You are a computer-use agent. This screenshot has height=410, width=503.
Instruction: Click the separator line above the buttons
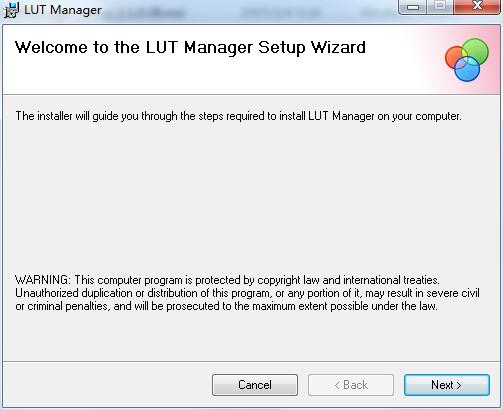point(251,361)
